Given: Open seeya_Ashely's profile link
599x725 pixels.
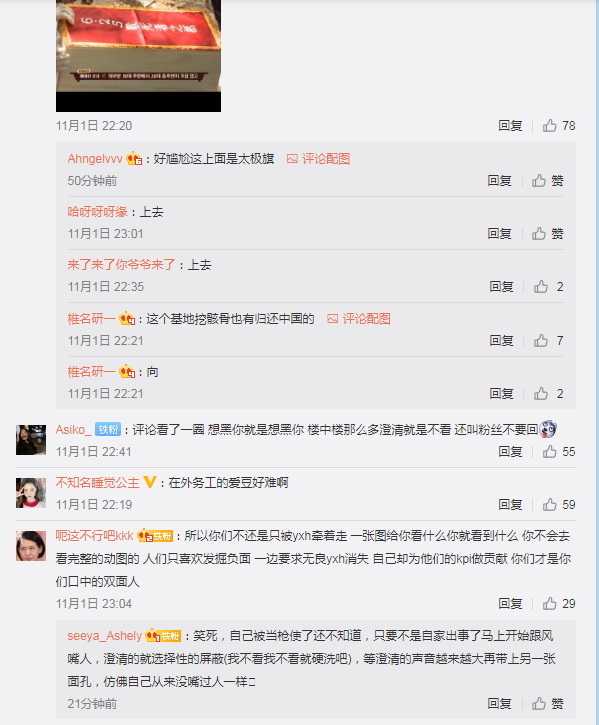Looking at the screenshot, I should pyautogui.click(x=105, y=636).
